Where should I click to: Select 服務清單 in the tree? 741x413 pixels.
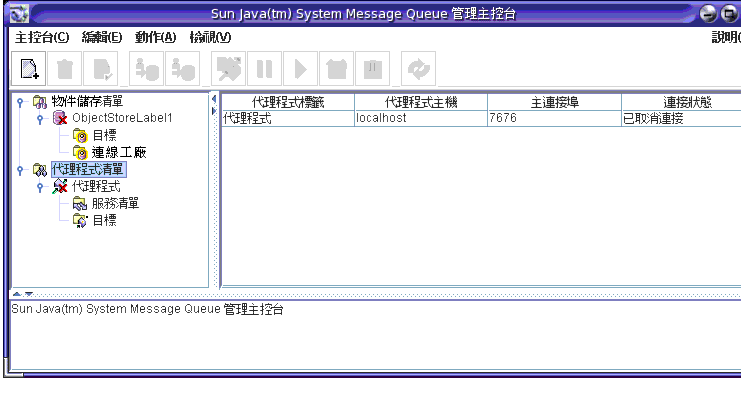[x=115, y=204]
